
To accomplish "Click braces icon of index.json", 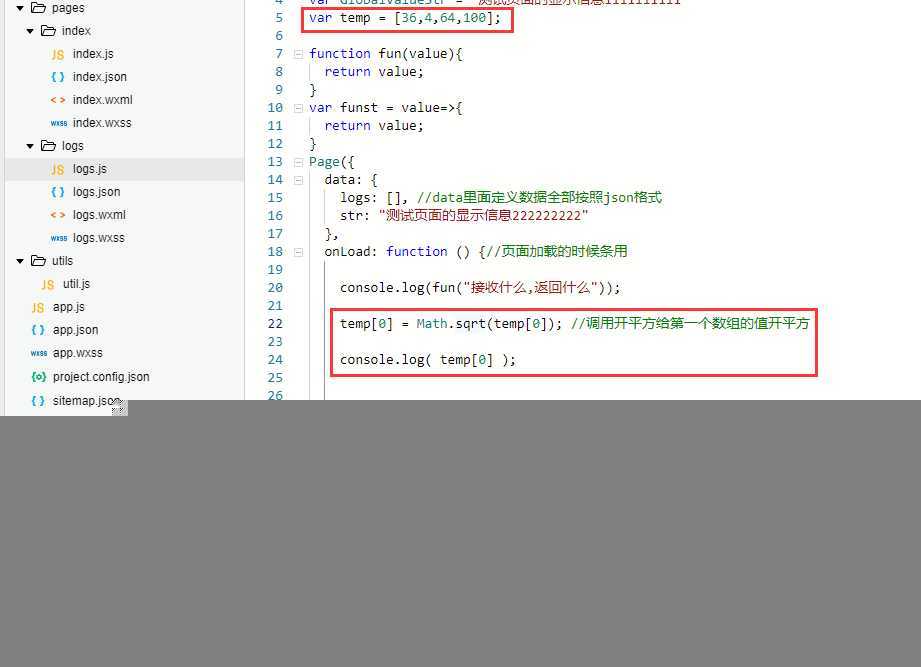I will coord(58,77).
